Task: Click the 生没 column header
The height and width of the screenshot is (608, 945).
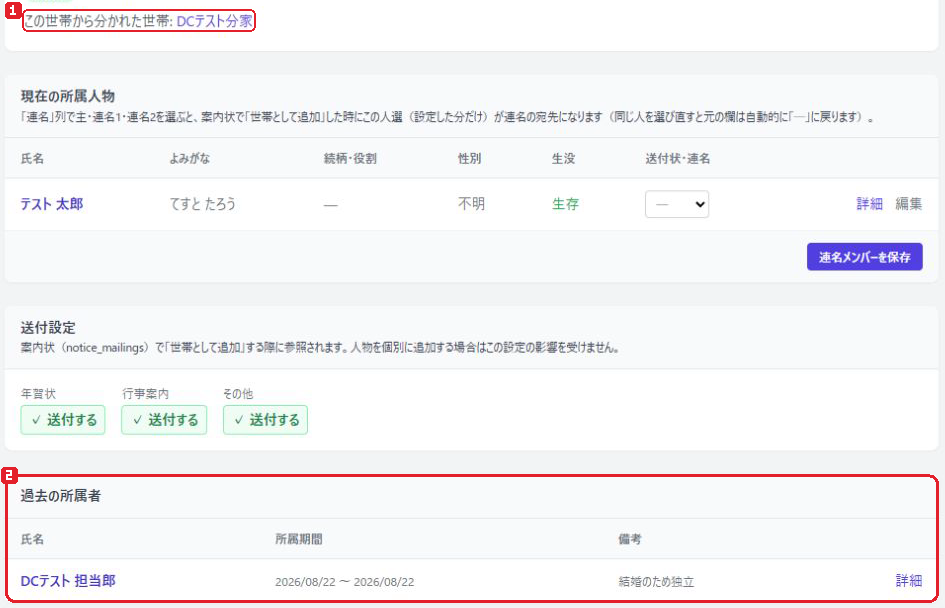Action: tap(564, 158)
